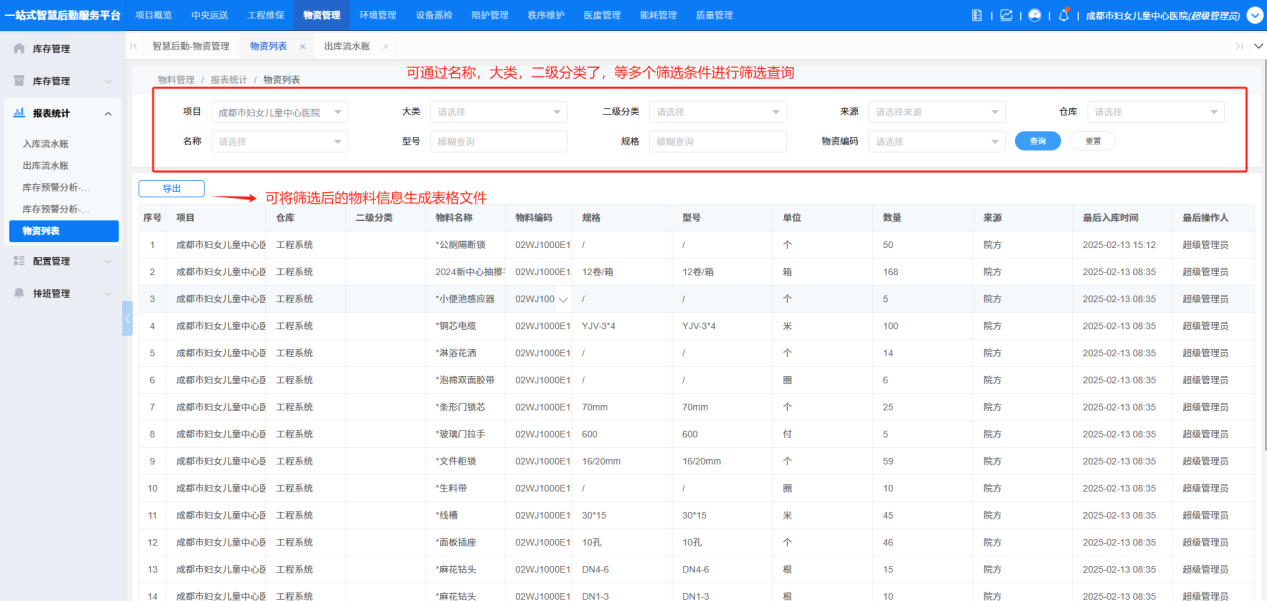The width and height of the screenshot is (1267, 601).
Task: Open the 名称 dropdown
Action: [279, 142]
